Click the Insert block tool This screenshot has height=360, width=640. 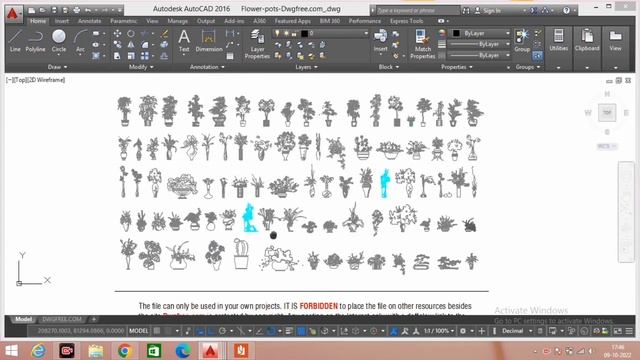[380, 41]
